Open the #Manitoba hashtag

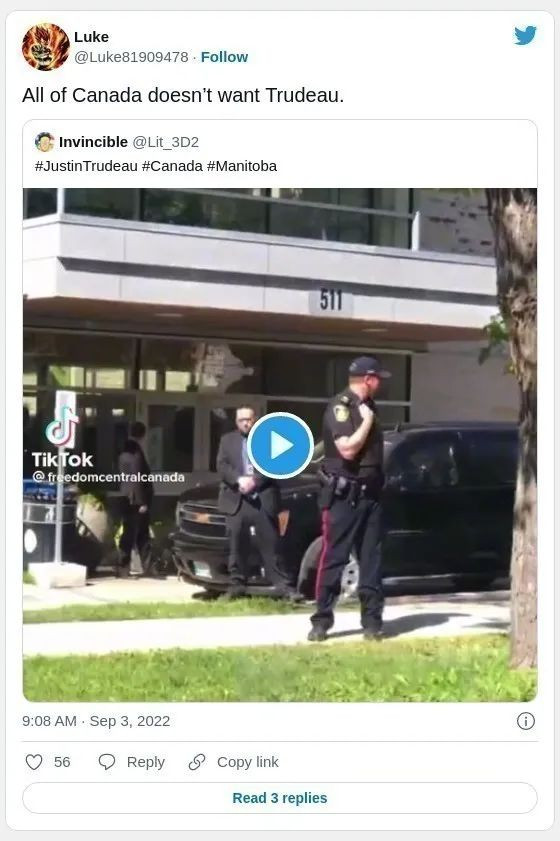tap(242, 166)
